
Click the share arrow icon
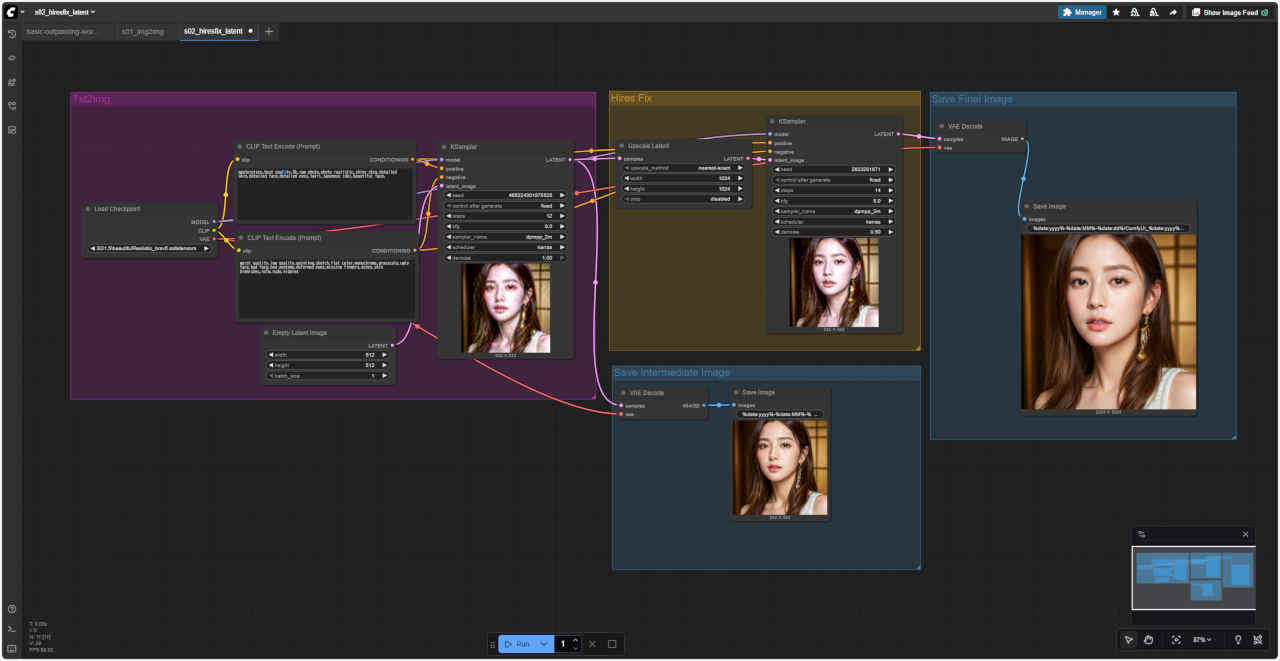(x=1172, y=13)
